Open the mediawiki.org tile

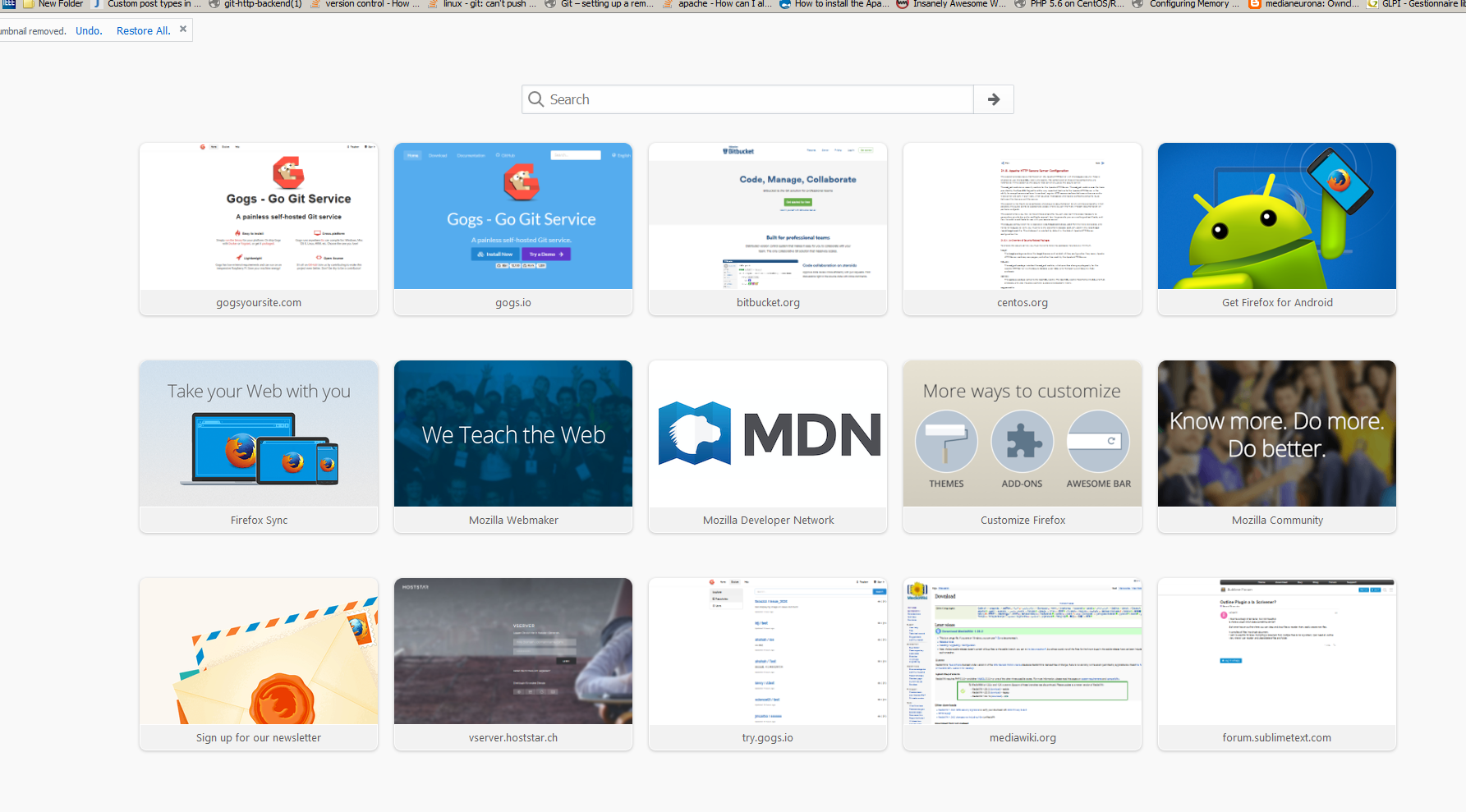[x=1023, y=664]
